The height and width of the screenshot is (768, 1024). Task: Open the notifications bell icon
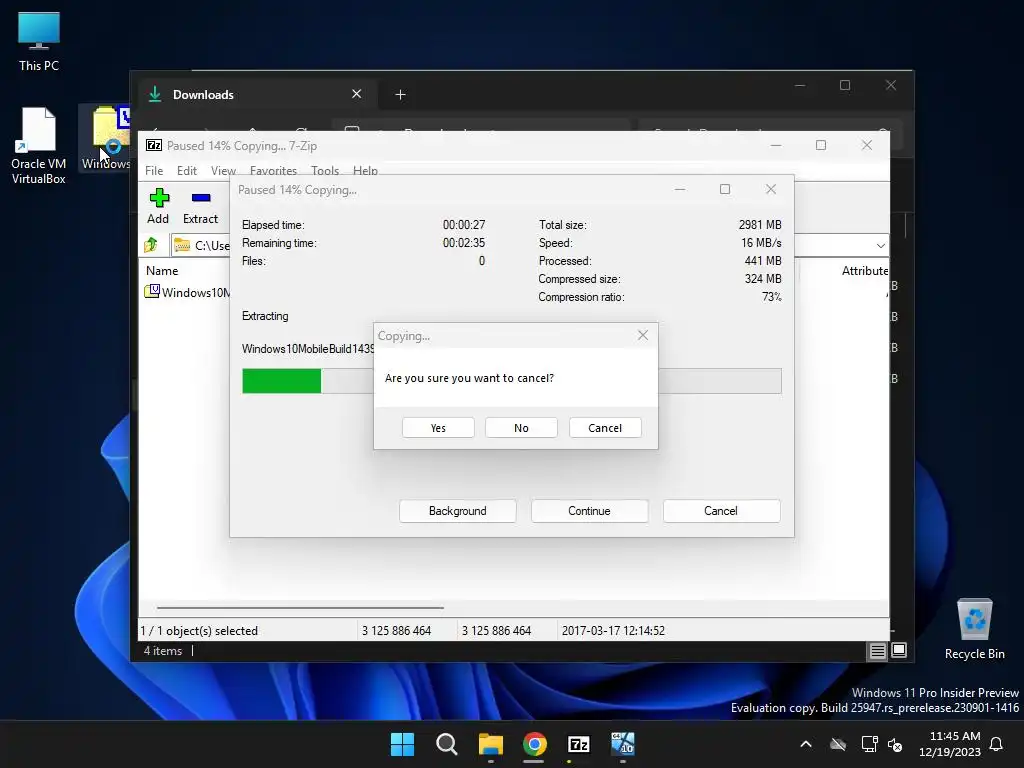pos(997,744)
